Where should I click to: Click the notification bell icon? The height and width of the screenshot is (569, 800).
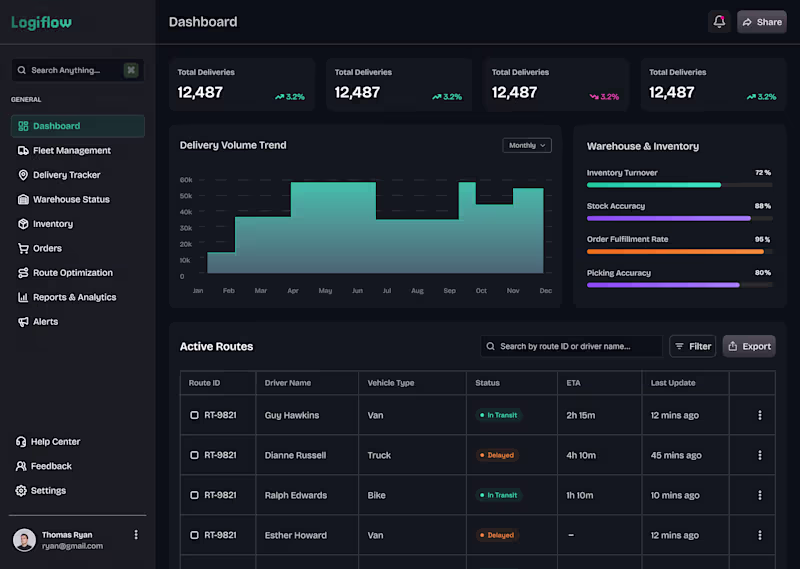719,22
